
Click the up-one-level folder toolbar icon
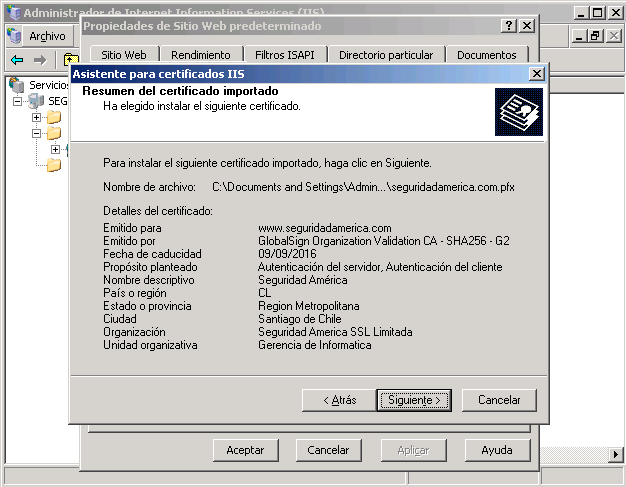[x=70, y=60]
